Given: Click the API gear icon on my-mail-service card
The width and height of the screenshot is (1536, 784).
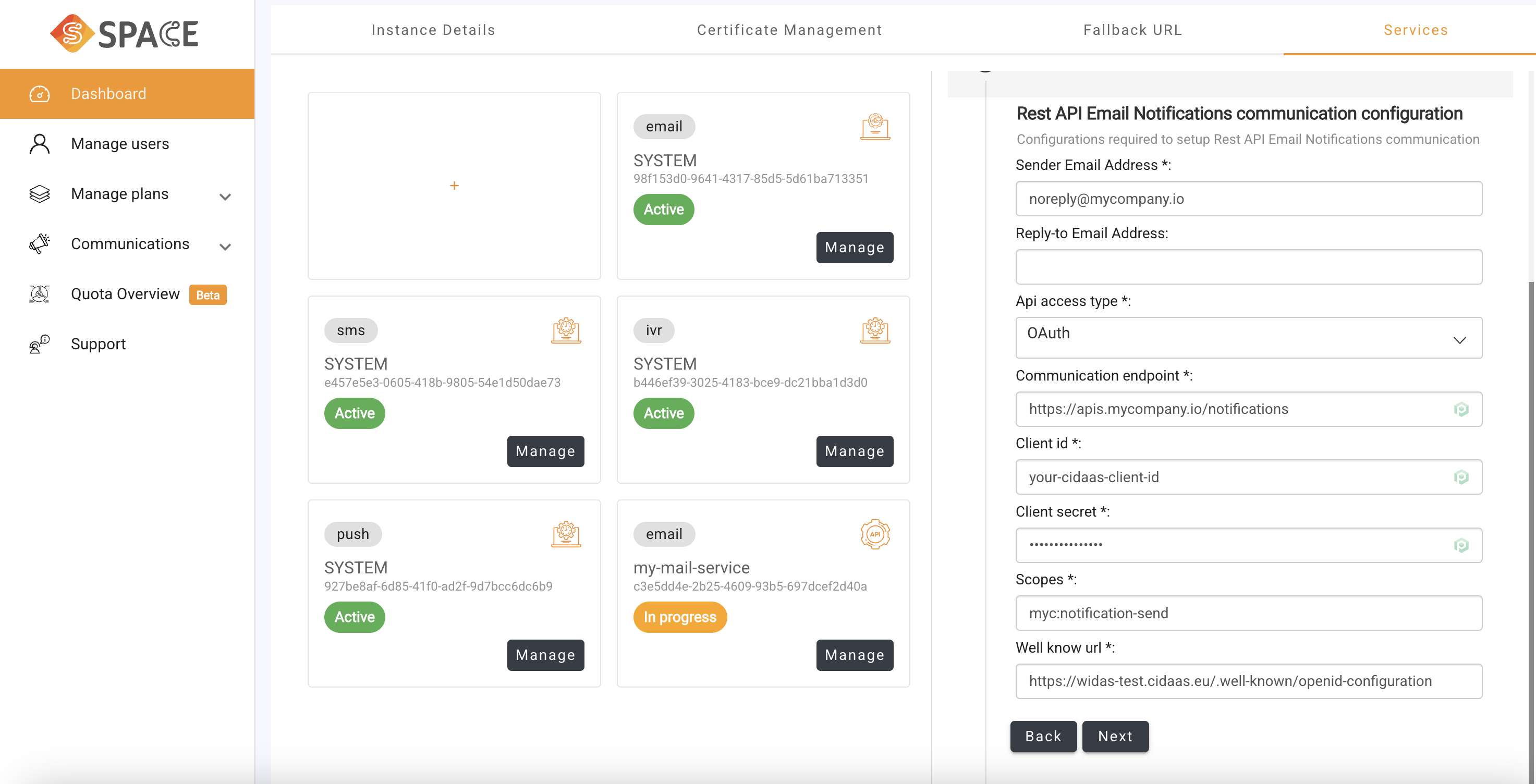Looking at the screenshot, I should [x=875, y=534].
